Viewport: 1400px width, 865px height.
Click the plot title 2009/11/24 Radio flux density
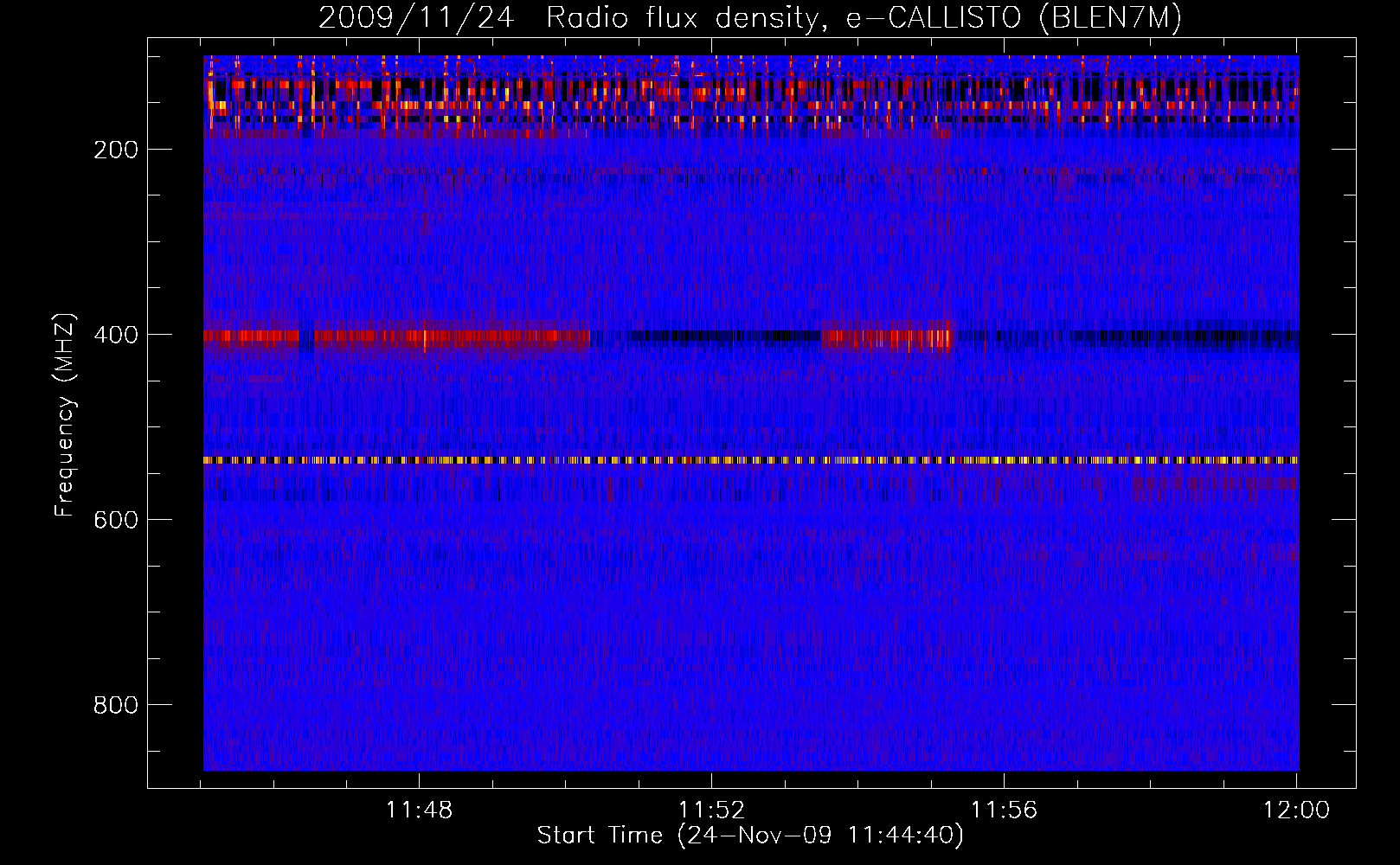749,18
